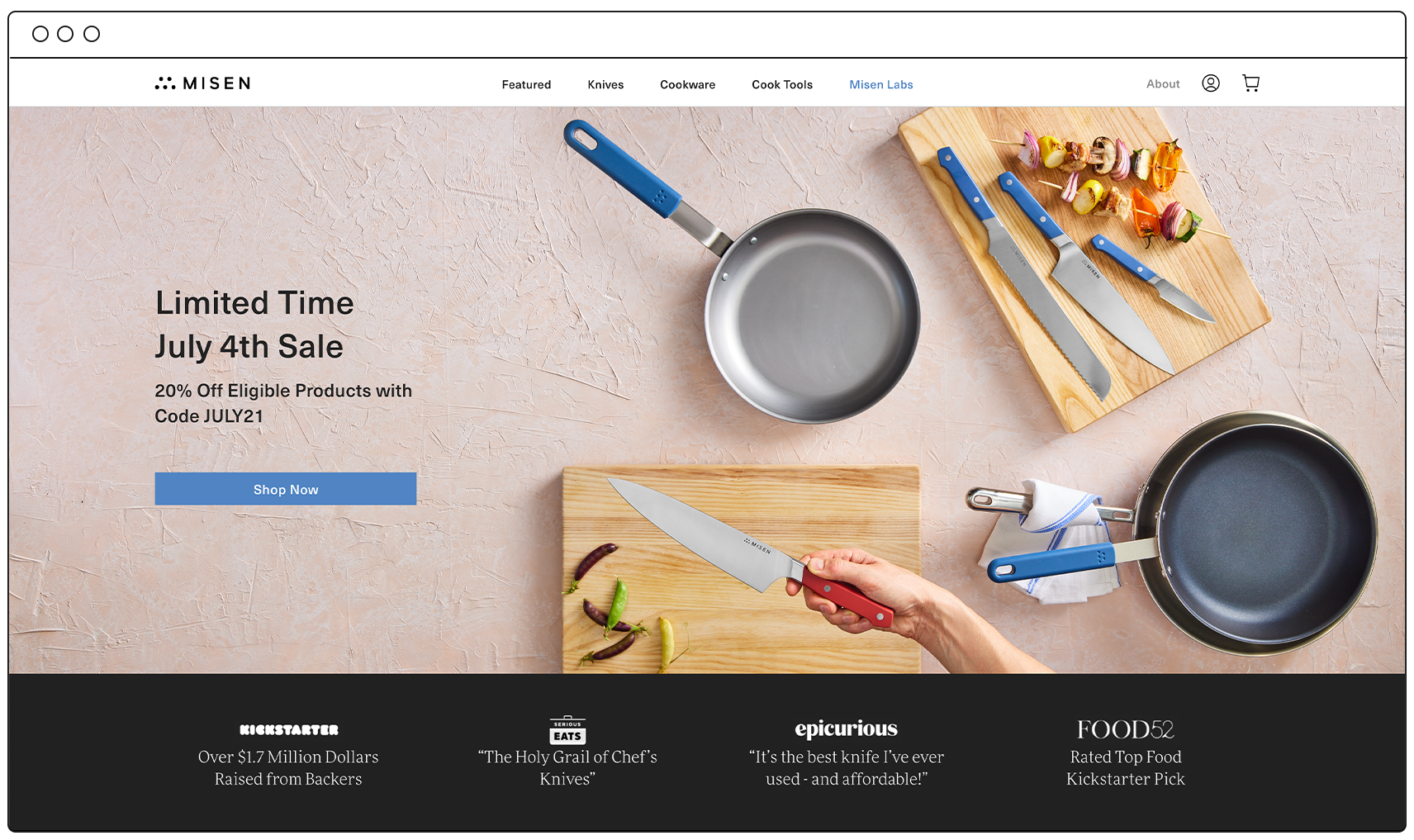
Task: Click the Rated Top Food Kickstarter Pick text
Action: tap(1126, 768)
